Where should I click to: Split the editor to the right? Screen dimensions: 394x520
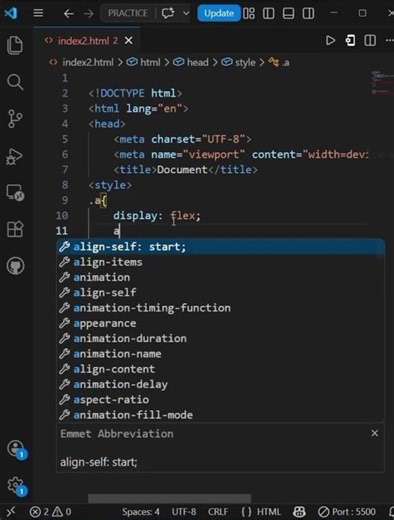click(x=370, y=41)
